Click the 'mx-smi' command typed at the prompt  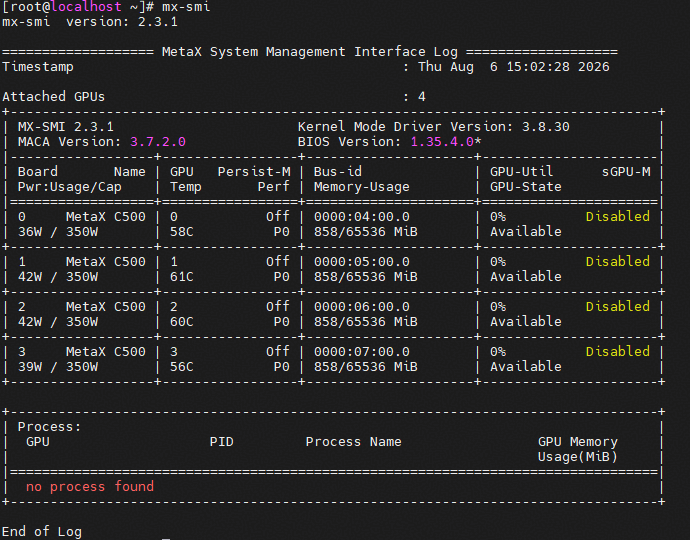186,7
